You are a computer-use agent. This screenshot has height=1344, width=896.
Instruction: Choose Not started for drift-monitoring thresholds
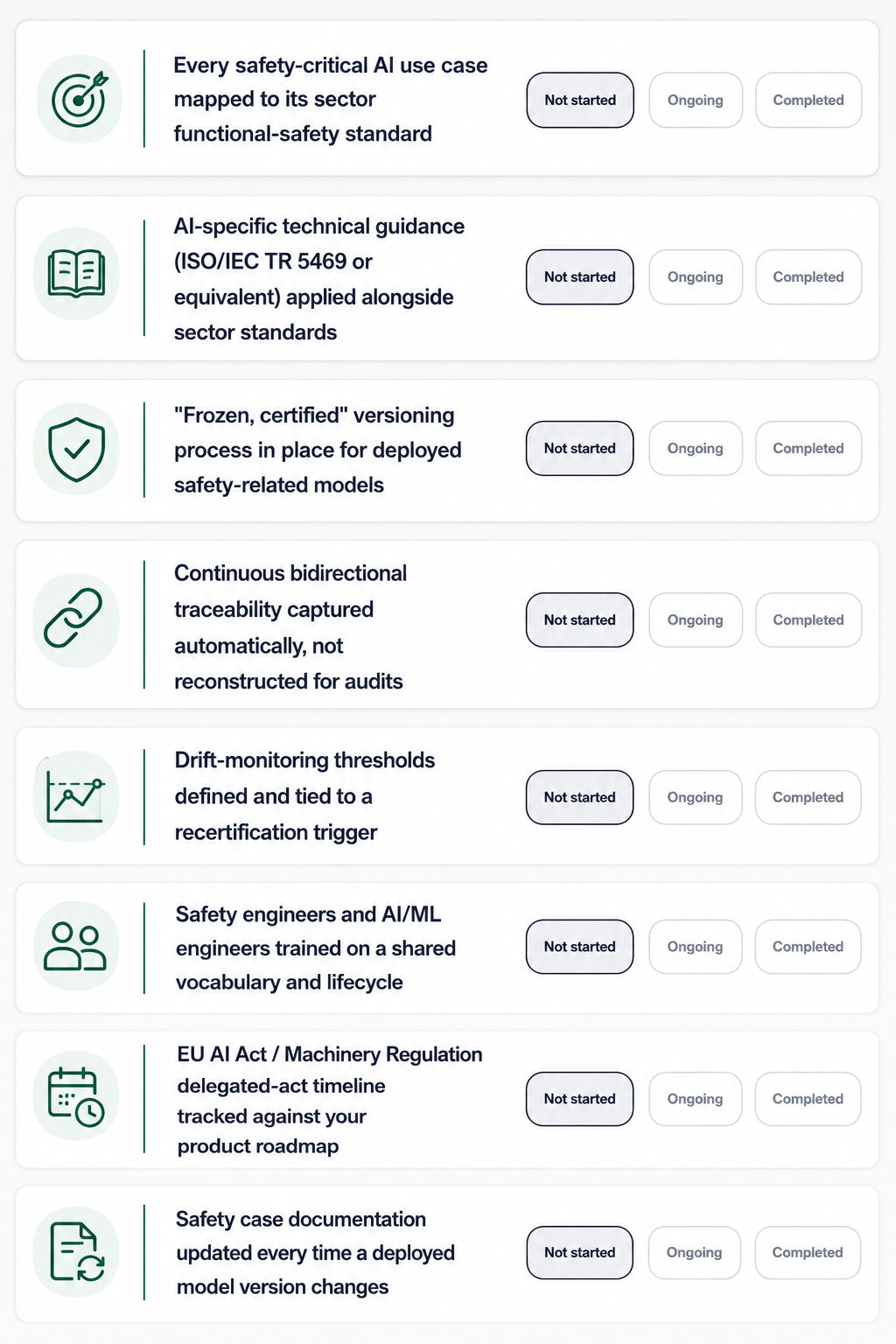(x=579, y=797)
